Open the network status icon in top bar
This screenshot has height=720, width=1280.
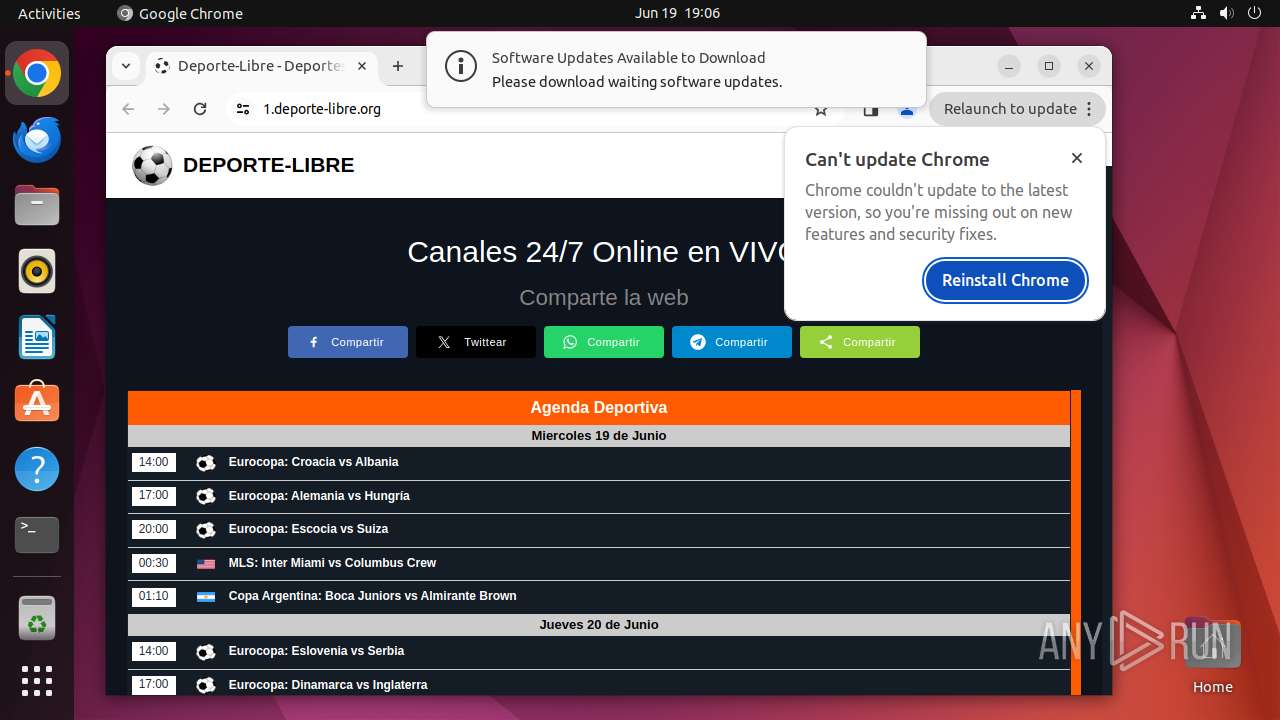1198,13
